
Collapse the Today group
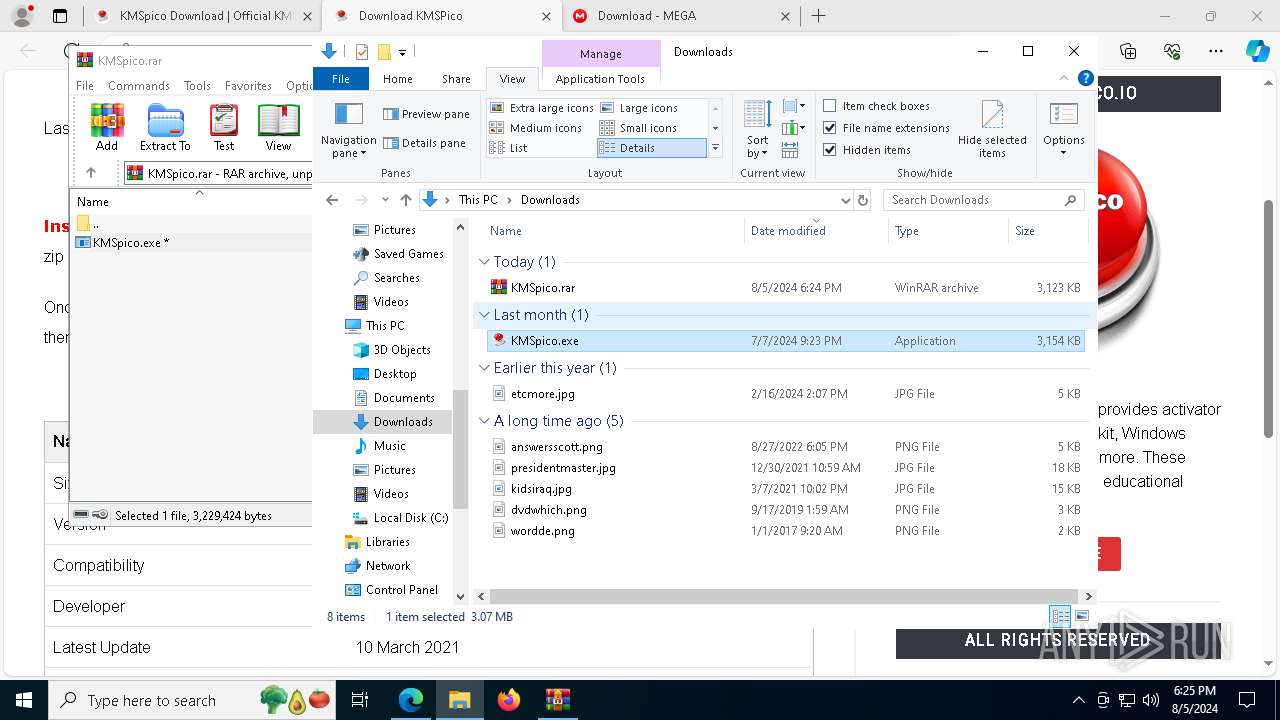coord(484,262)
